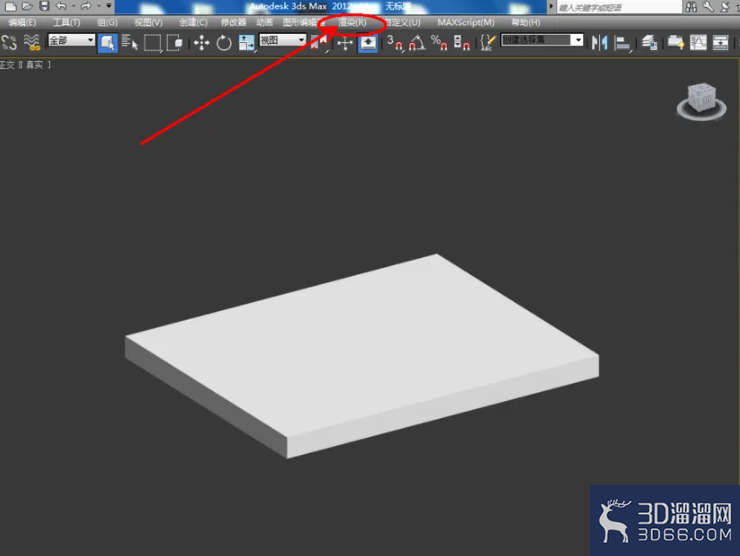
Task: Click the 真实 shading viewport label
Action: point(34,65)
